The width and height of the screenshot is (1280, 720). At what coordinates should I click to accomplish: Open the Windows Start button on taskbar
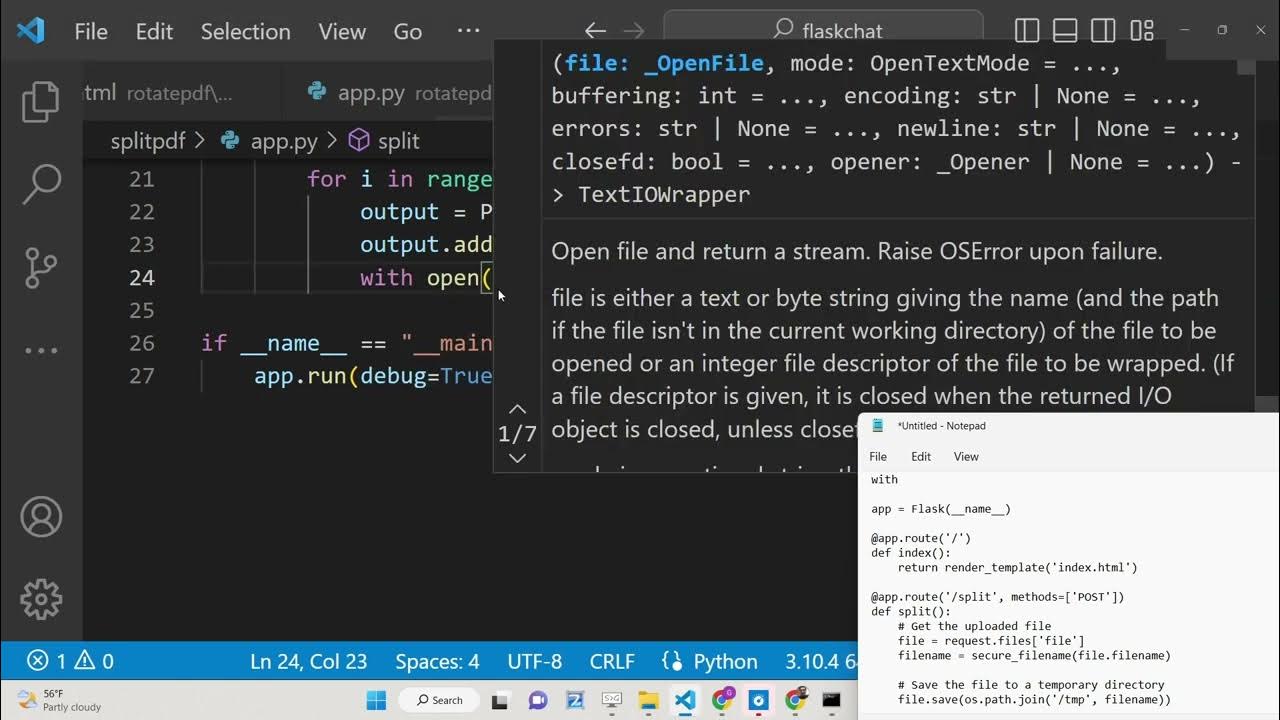click(377, 700)
